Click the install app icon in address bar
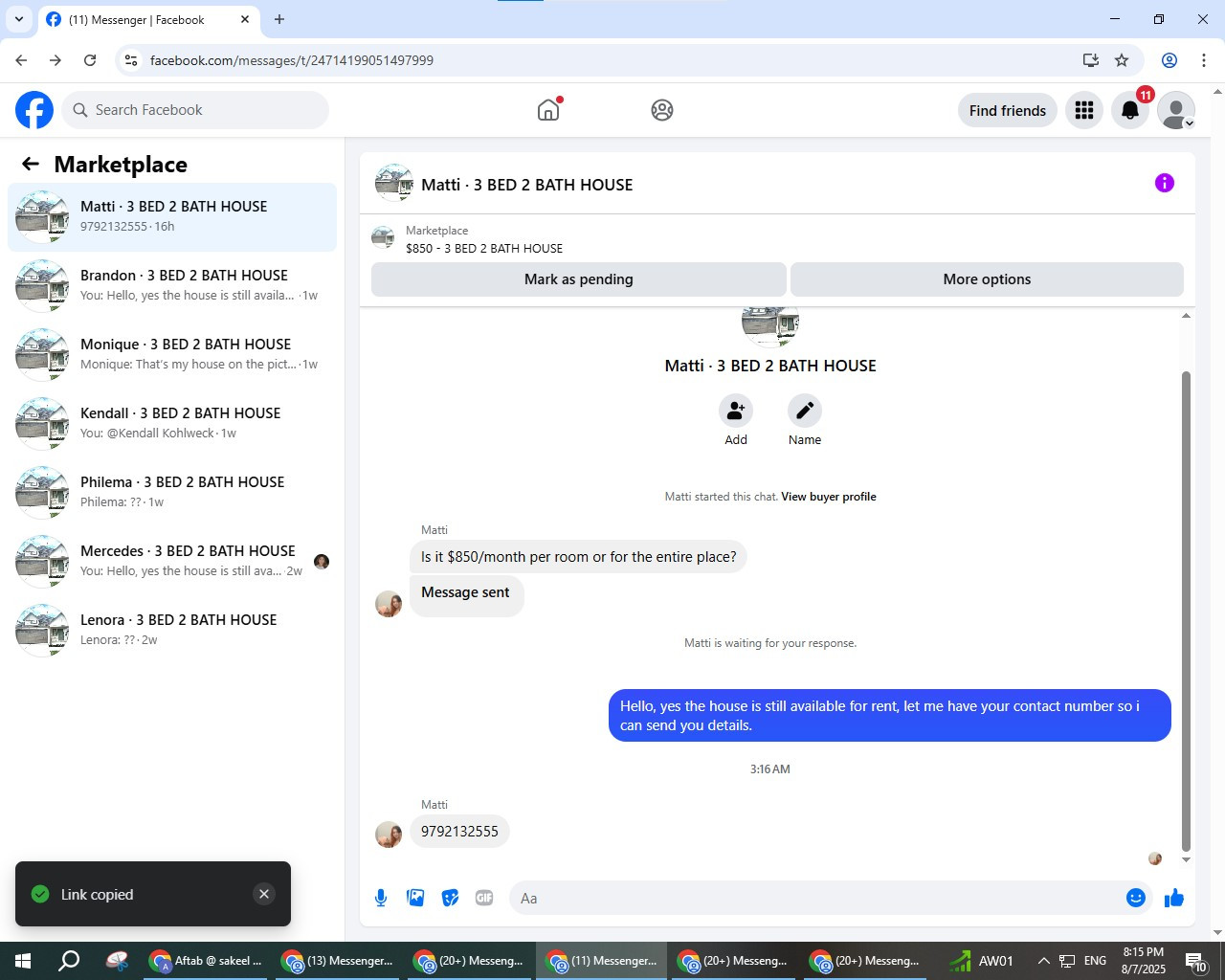This screenshot has height=980, width=1225. (x=1090, y=60)
